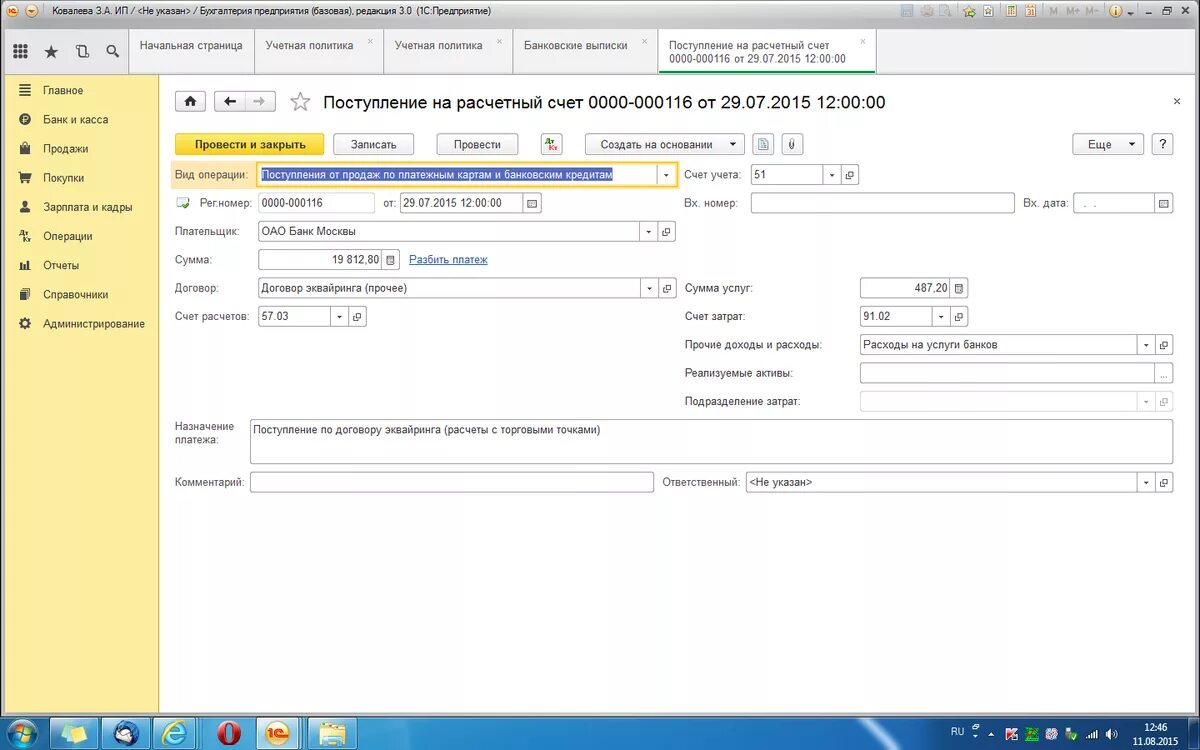Click into the Назначение платежа text area
Viewport: 1200px width, 750px height.
[711, 441]
